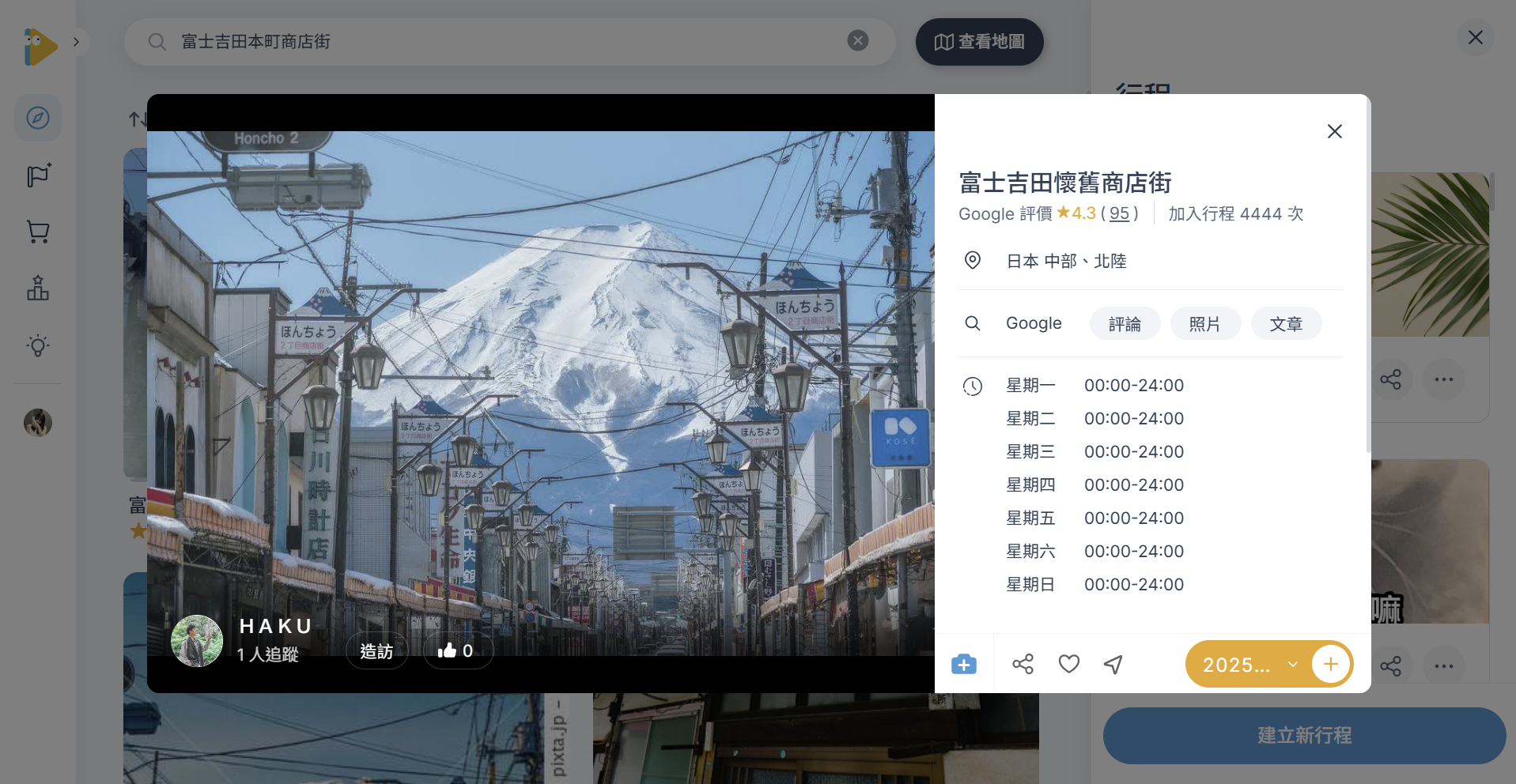Clear the search field with the X icon

857,40
